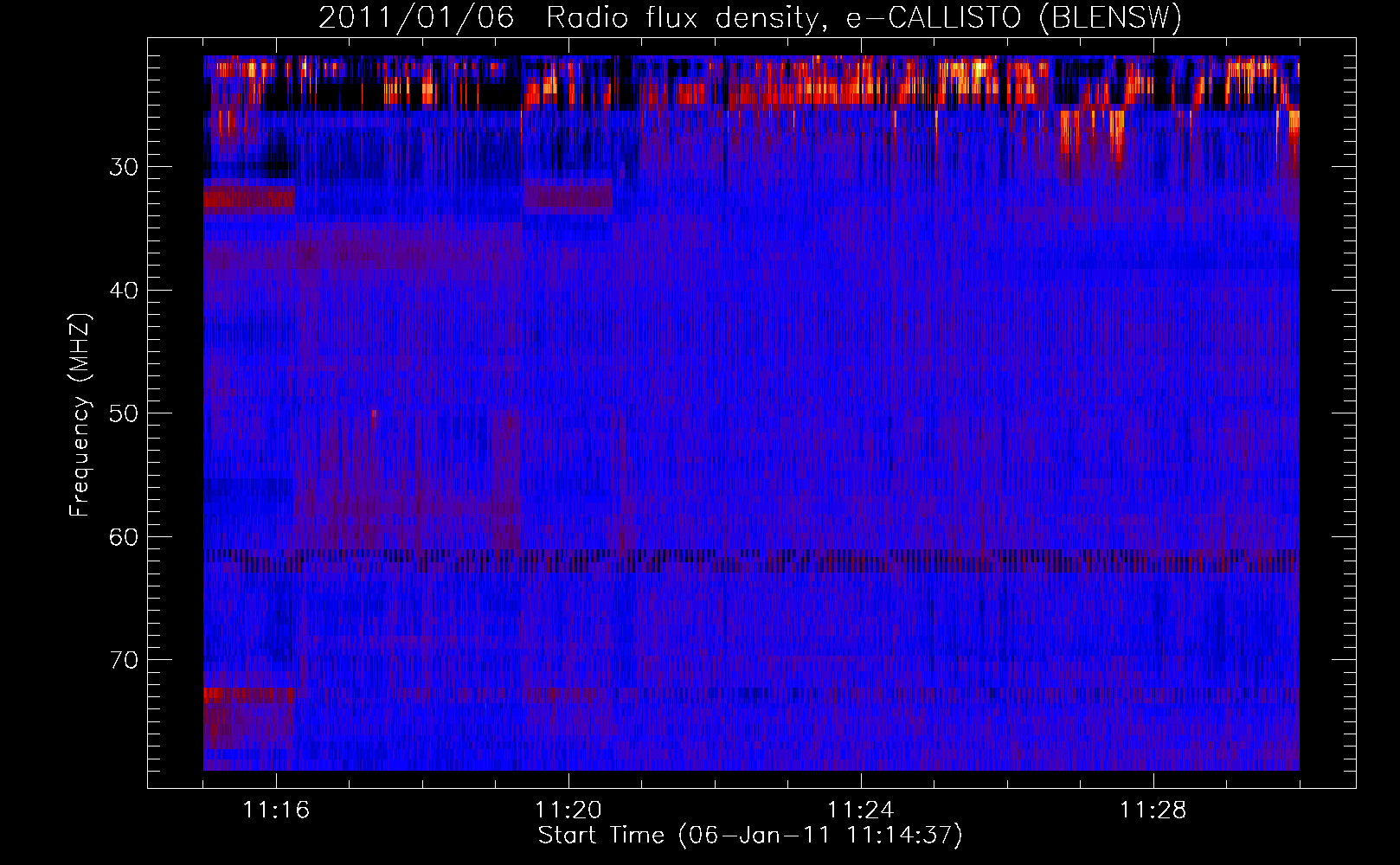Select the 11:28 time axis tick label
Image resolution: width=1400 pixels, height=865 pixels.
(1153, 811)
